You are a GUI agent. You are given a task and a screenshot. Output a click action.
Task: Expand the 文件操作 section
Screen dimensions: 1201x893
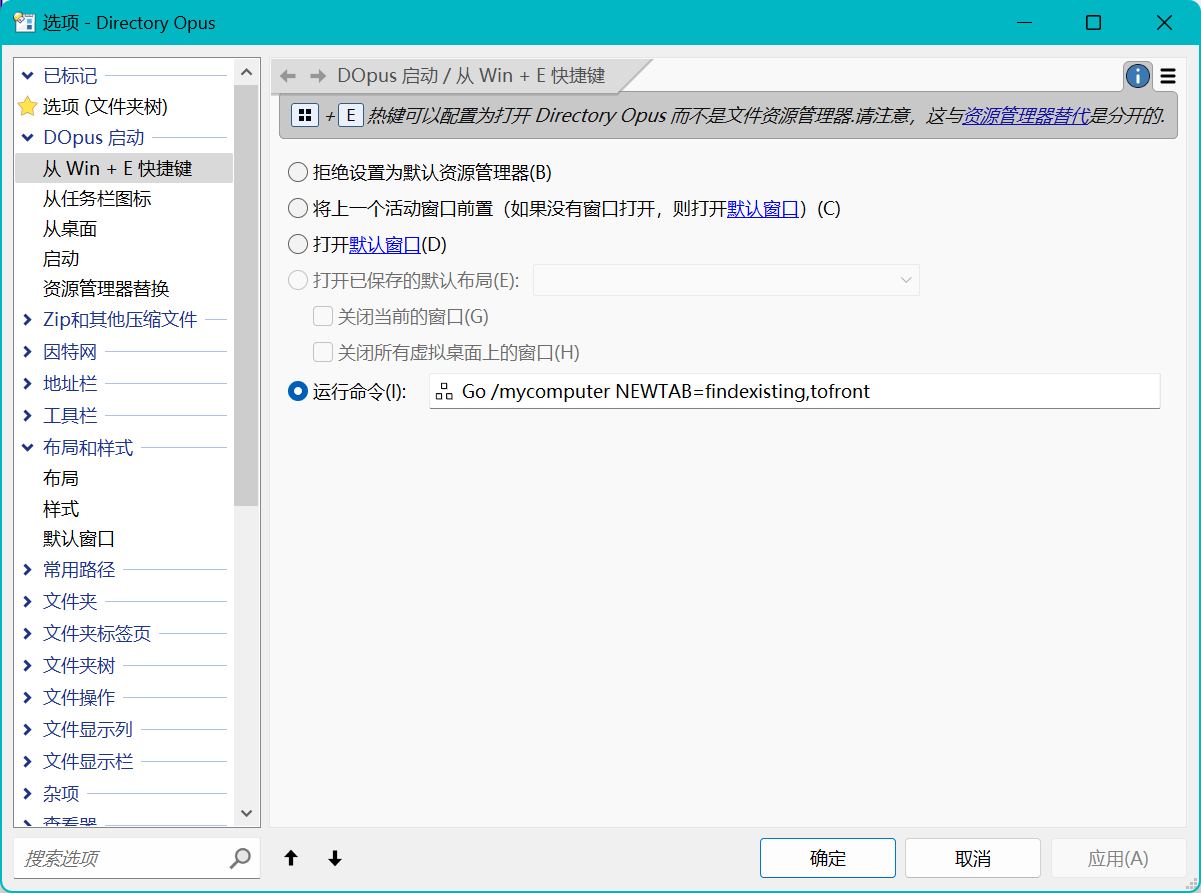tap(27, 698)
